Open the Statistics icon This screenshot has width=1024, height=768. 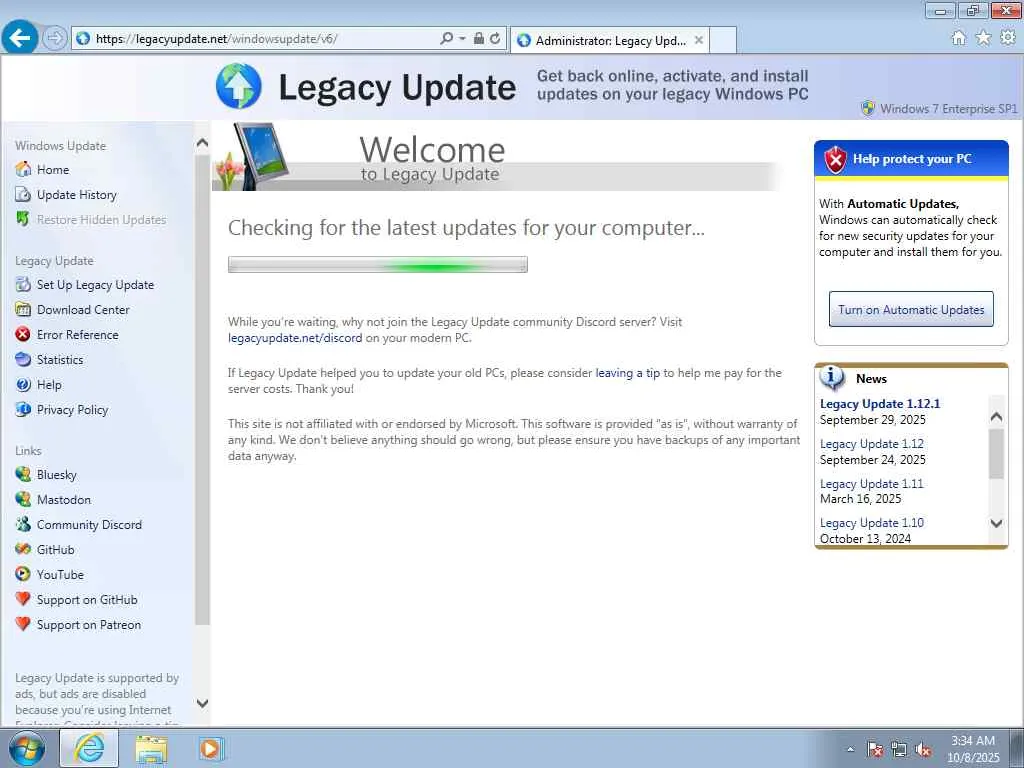(23, 359)
